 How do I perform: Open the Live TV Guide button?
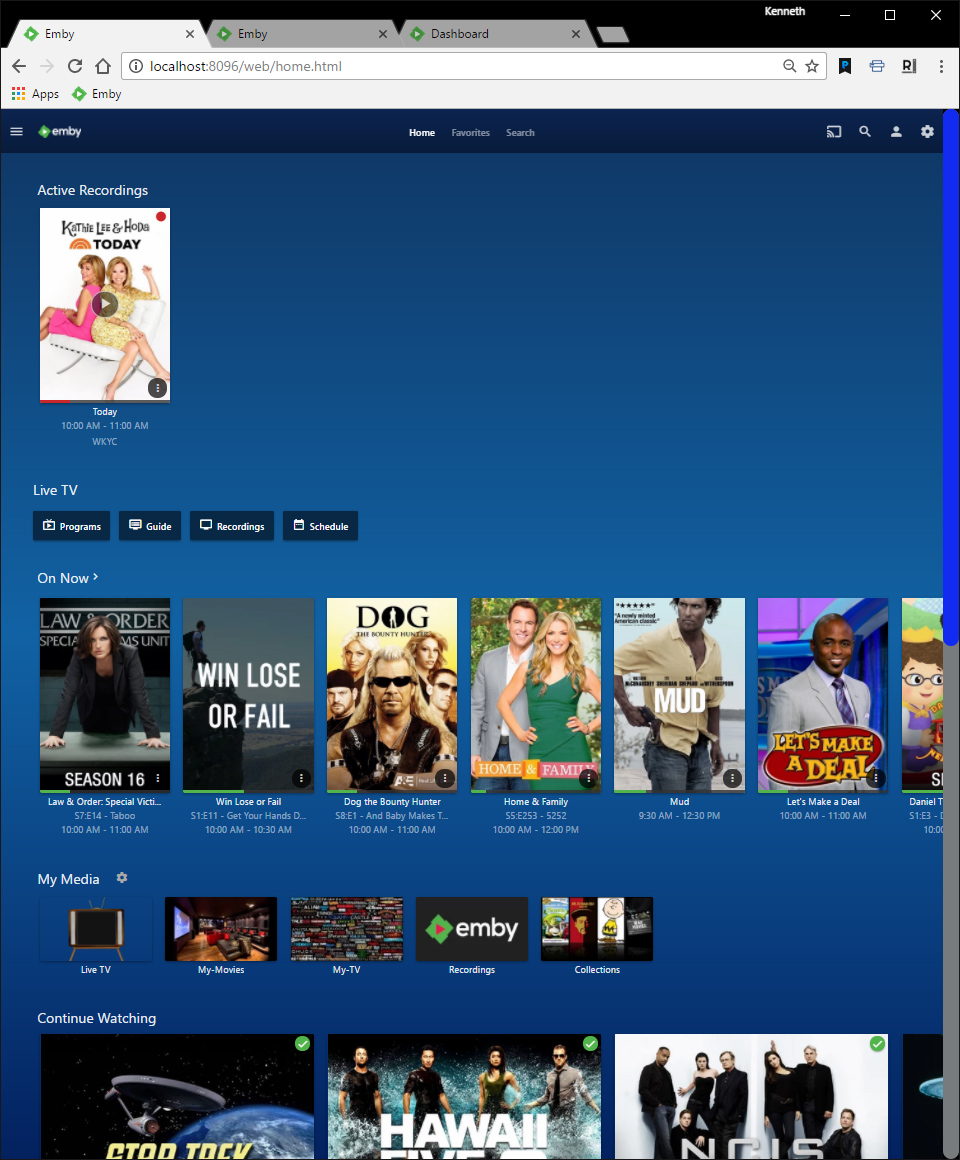click(x=150, y=526)
